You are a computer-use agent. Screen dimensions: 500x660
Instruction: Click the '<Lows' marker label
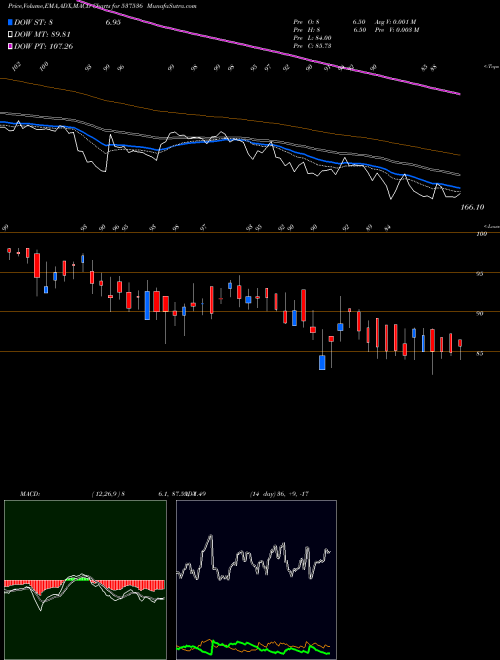(x=491, y=226)
